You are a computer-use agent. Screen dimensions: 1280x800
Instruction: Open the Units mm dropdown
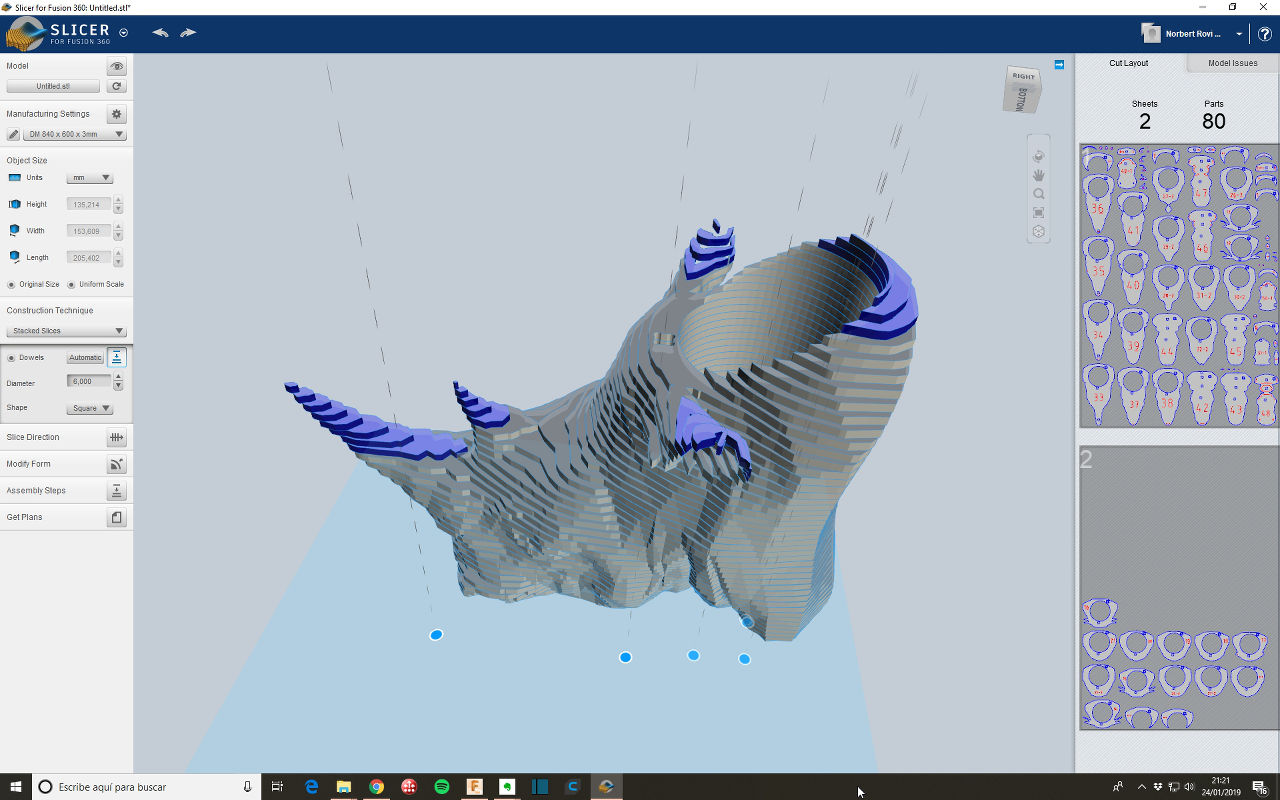tap(89, 178)
